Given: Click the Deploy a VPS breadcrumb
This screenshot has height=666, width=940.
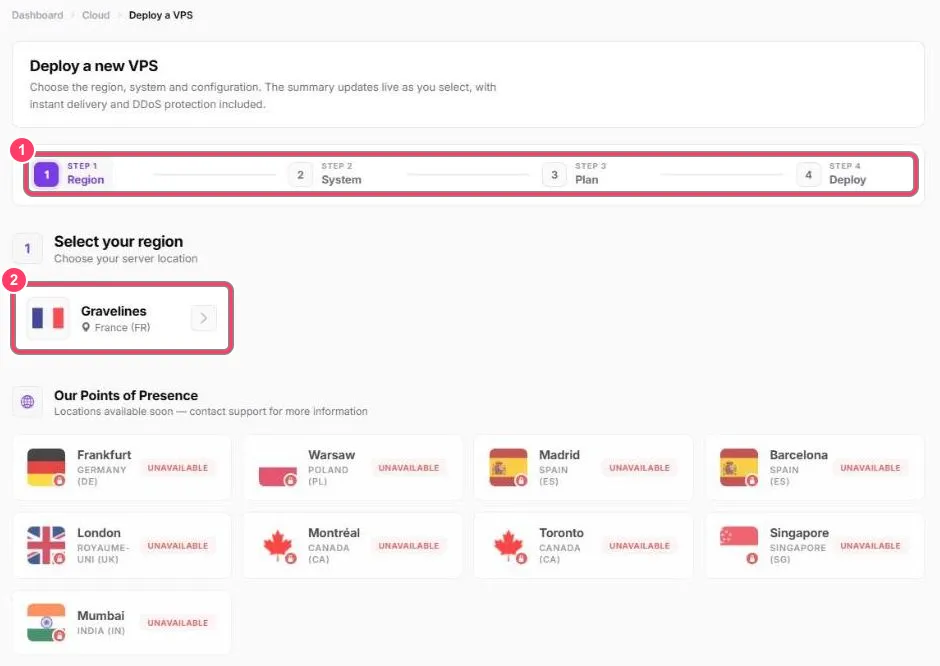Looking at the screenshot, I should tap(161, 15).
